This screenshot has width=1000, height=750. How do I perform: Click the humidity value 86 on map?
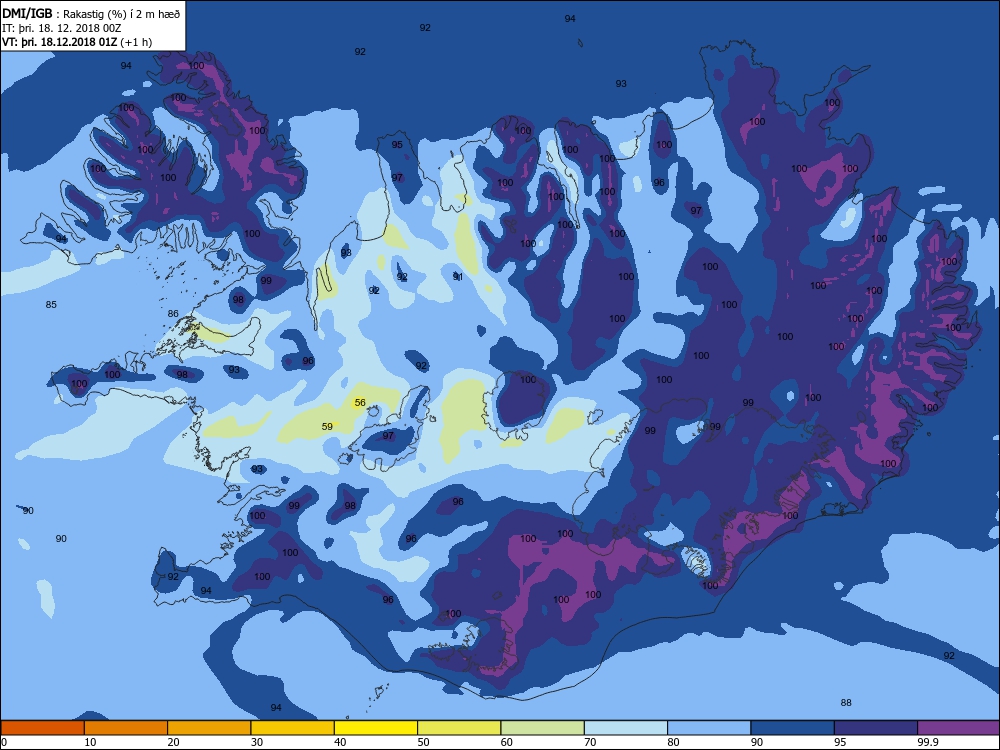(173, 314)
